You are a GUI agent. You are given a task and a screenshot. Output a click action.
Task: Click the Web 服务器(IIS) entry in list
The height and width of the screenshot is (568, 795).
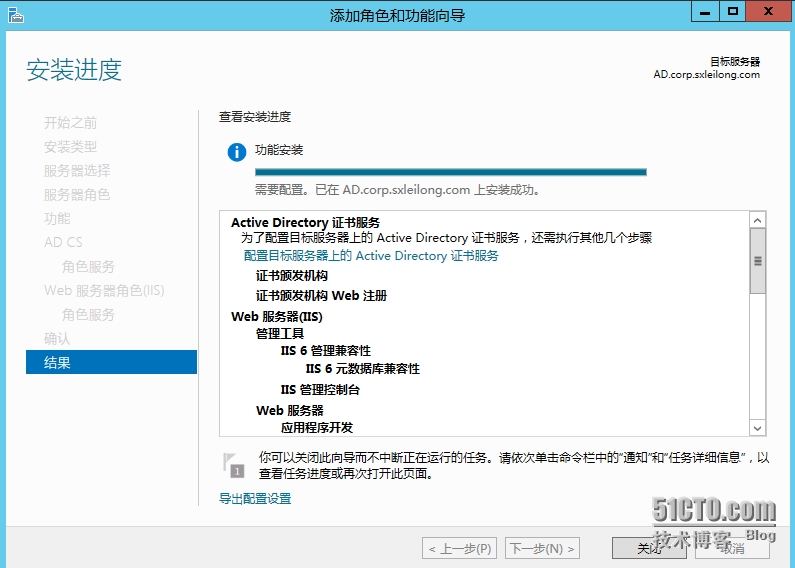point(277,316)
